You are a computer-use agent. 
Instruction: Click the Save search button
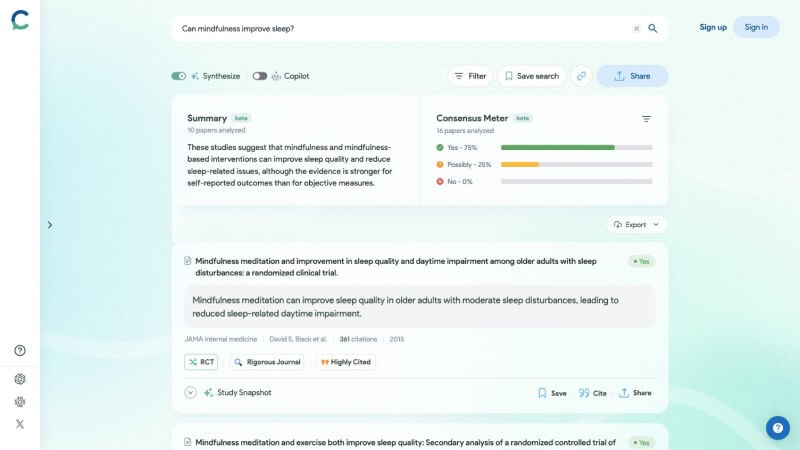tap(531, 76)
